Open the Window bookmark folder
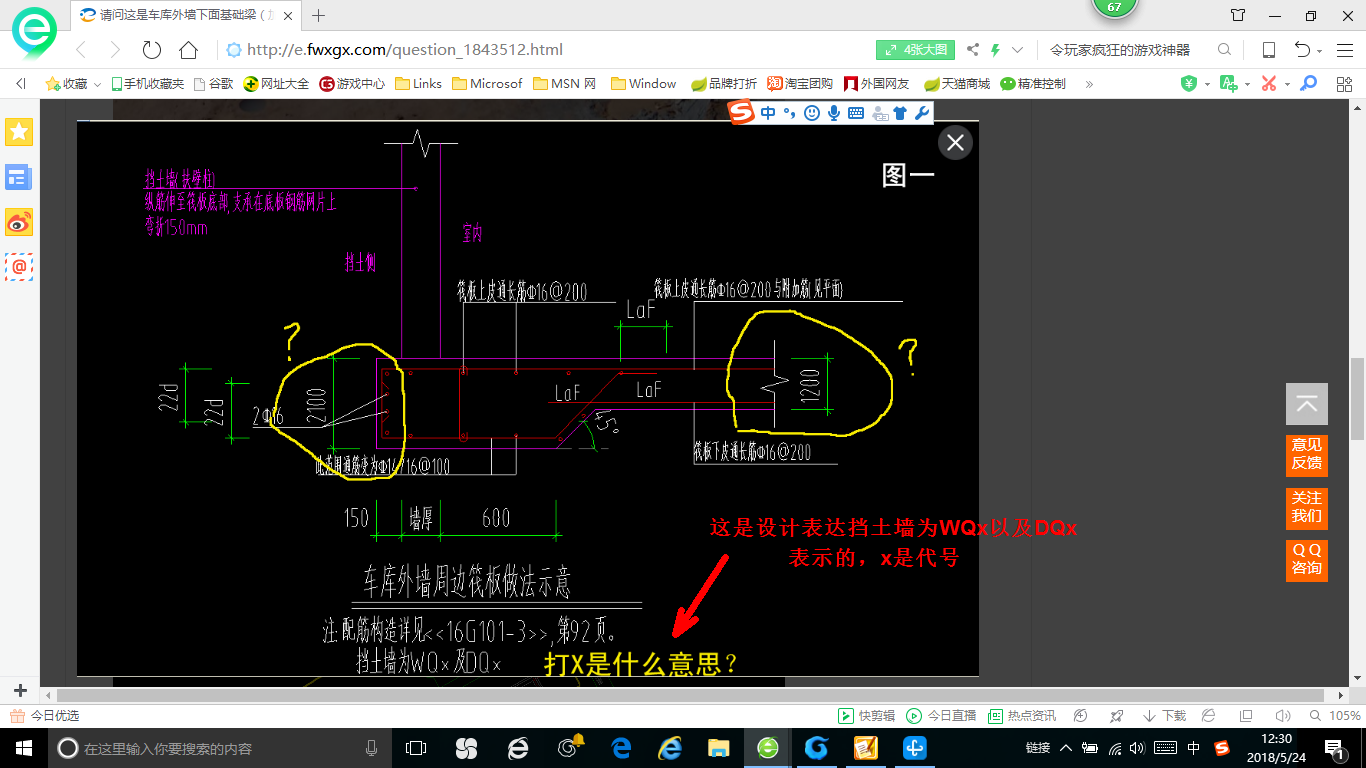1366x768 pixels. pyautogui.click(x=644, y=84)
